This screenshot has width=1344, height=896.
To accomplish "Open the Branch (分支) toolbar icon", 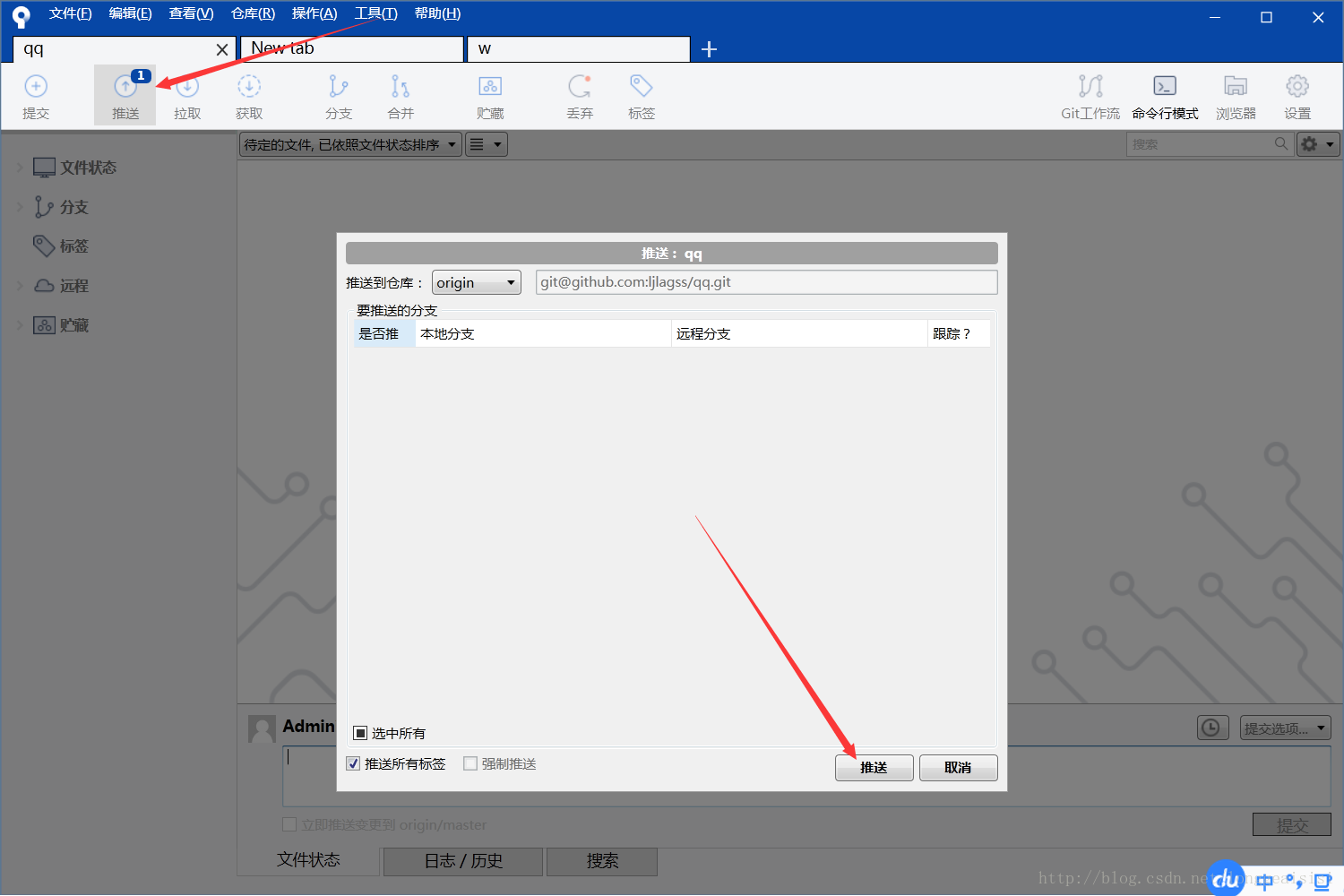I will pos(339,96).
